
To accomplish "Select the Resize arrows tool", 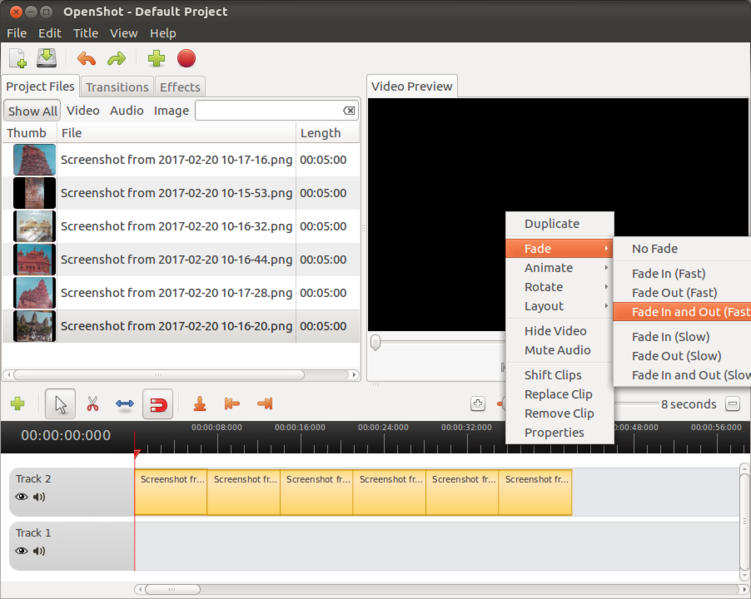I will (x=125, y=404).
